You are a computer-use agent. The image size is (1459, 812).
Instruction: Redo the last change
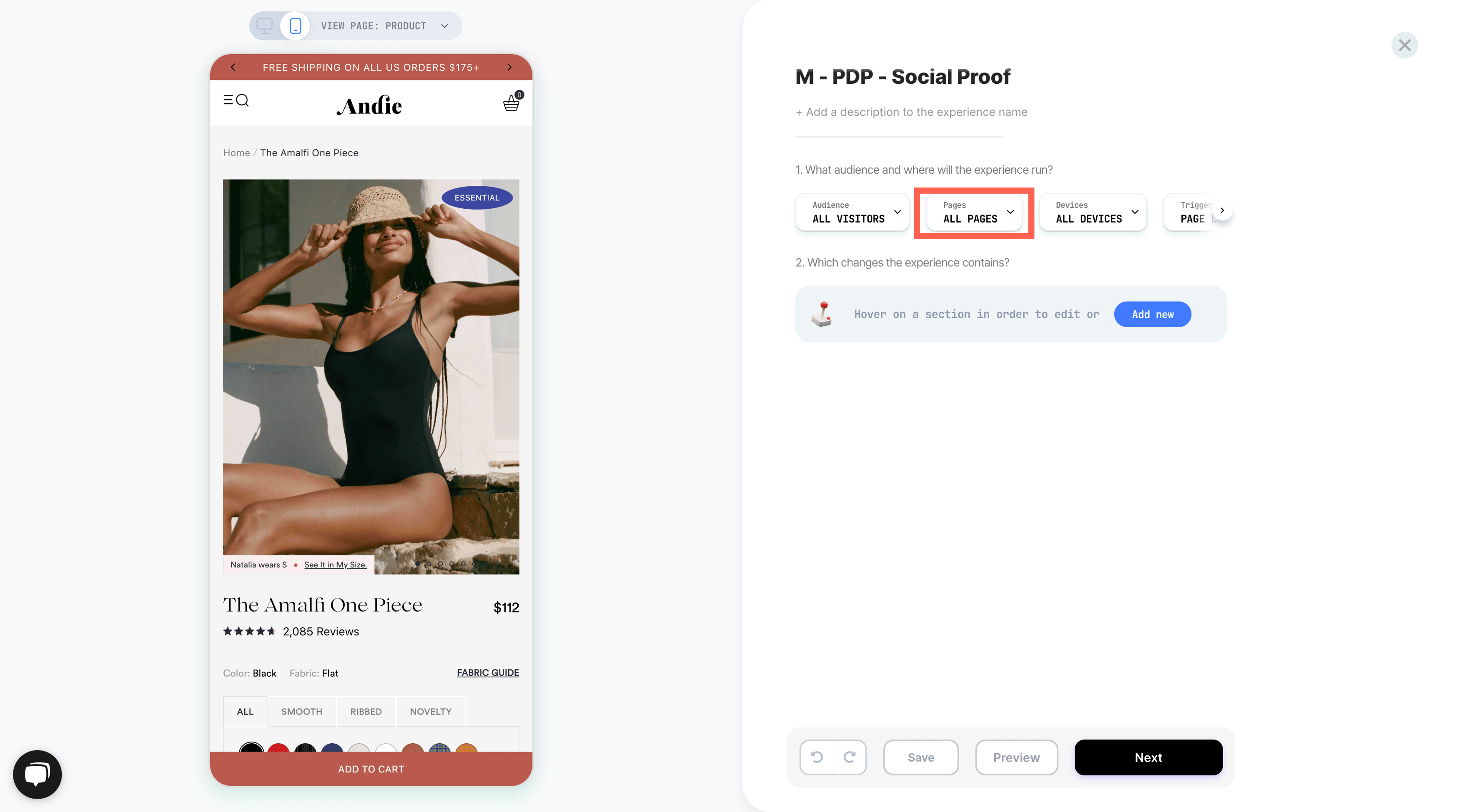click(x=849, y=757)
